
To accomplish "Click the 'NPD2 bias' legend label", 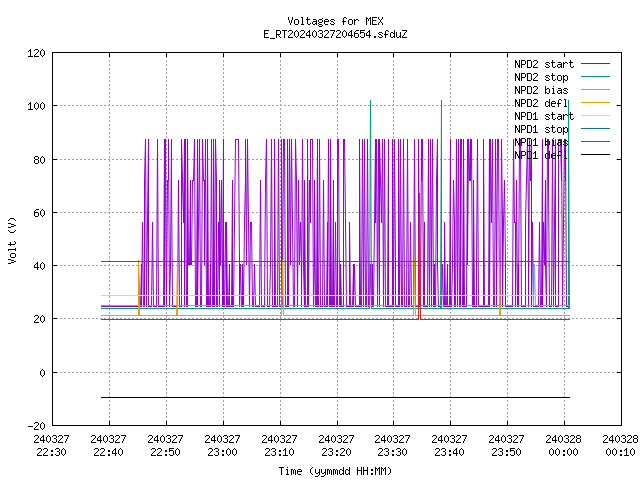I will click(x=541, y=90).
